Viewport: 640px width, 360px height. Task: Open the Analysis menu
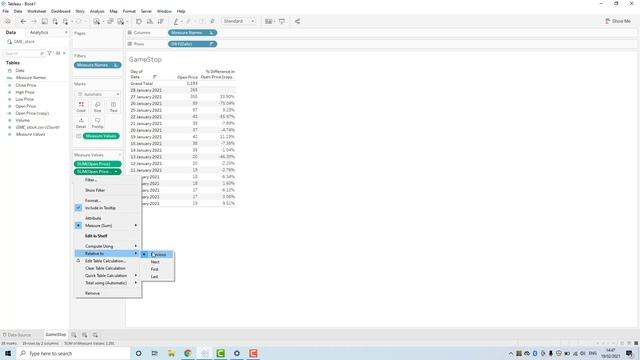tap(97, 11)
